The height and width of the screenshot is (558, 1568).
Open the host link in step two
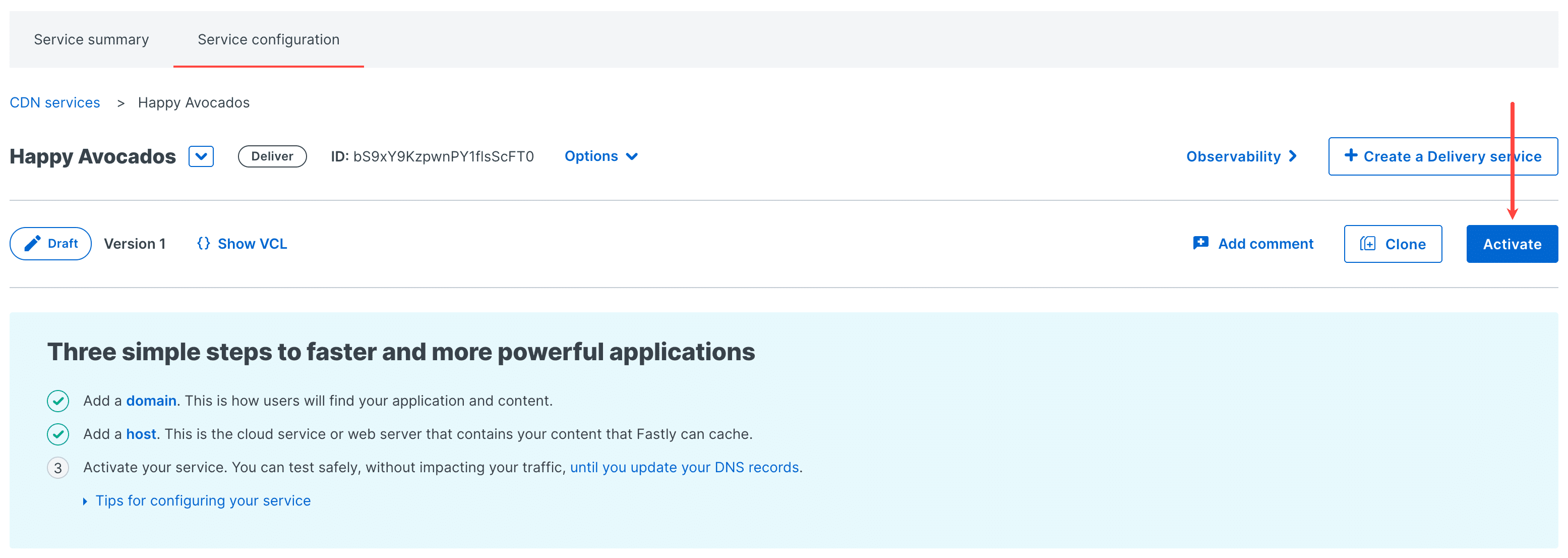(141, 434)
